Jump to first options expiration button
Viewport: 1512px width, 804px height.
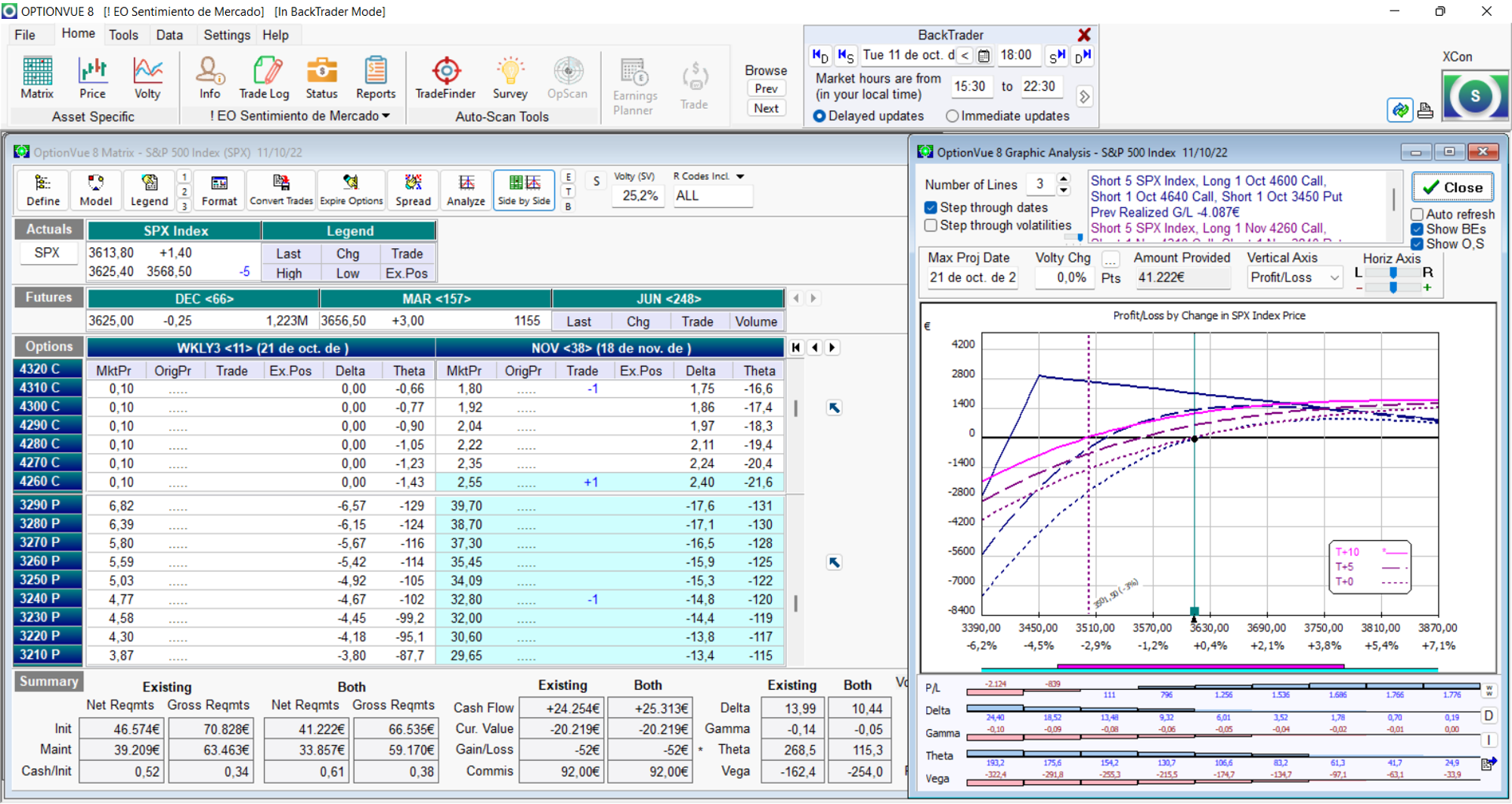coord(796,347)
